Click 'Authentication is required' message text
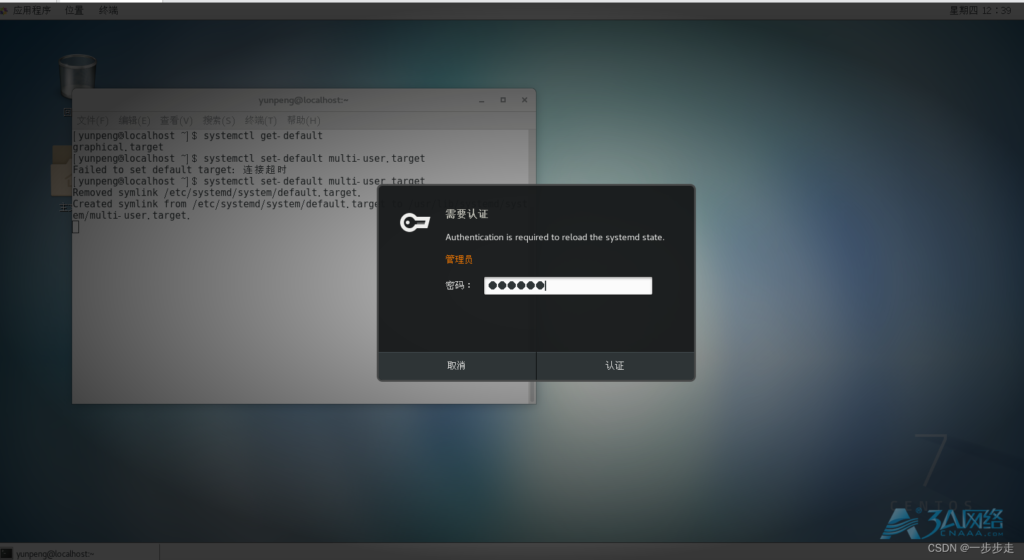1024x560 pixels. 554,237
